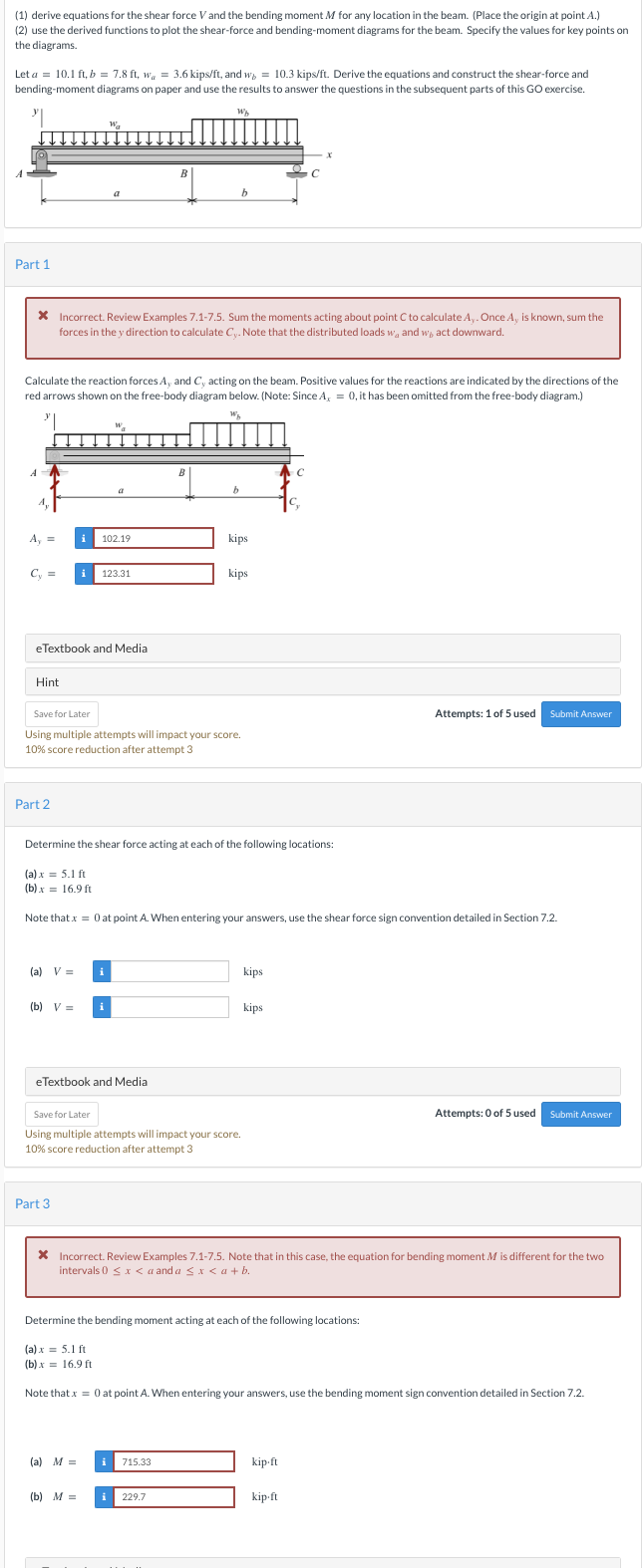Click the red X icon in Part 3 feedback
This screenshot has height=1568, width=642.
point(42,1256)
